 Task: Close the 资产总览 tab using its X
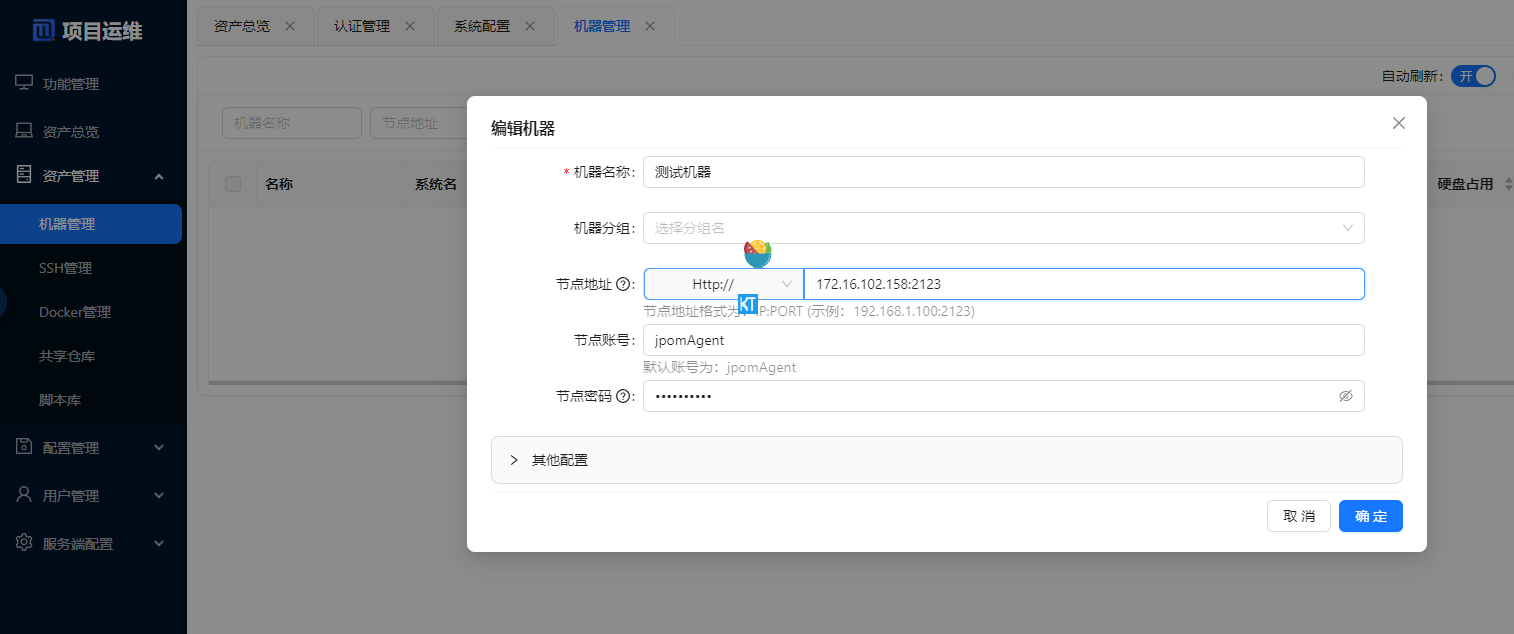click(x=290, y=26)
